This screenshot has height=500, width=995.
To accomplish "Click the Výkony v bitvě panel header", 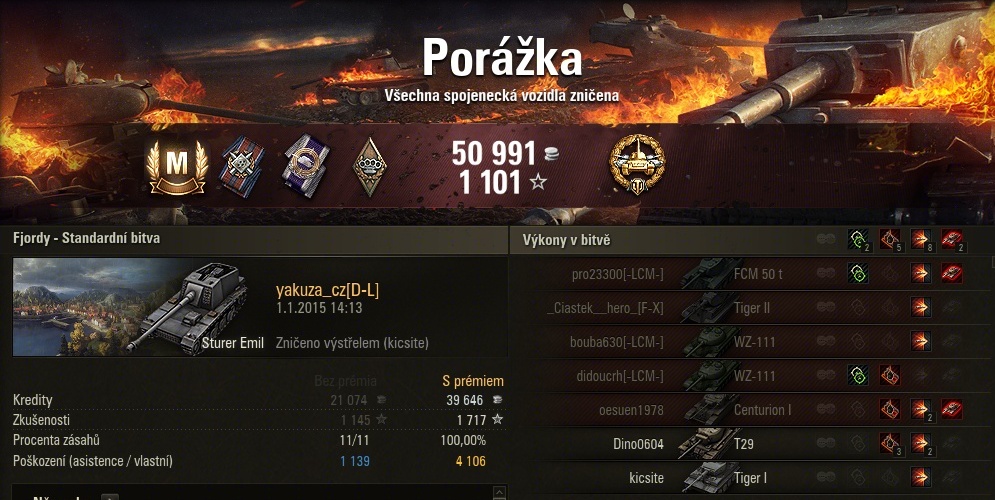I will 567,240.
